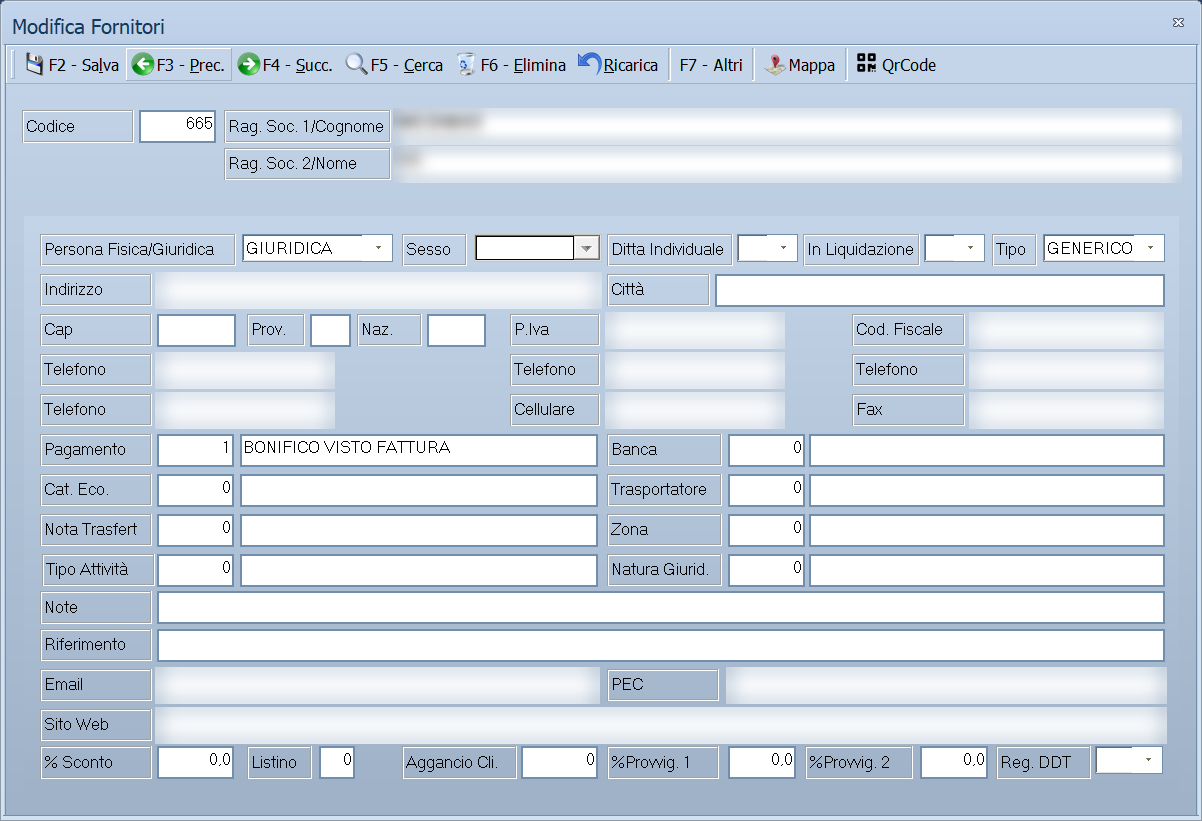Open Persona Fisica/Giuridica dropdown
This screenshot has width=1202, height=821.
click(378, 248)
